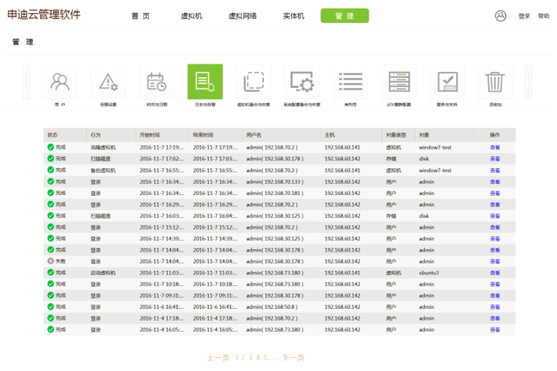Open warning triangle alarm settings icon
Screen dimensions: 557x371
(x=108, y=82)
